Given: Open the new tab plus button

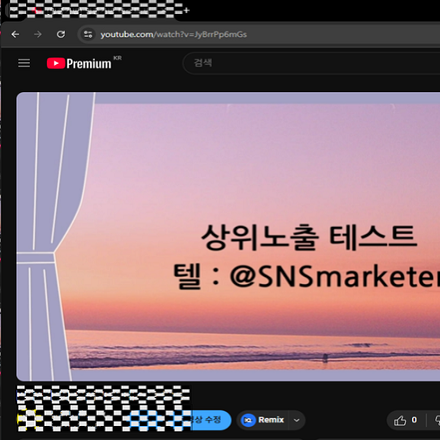Looking at the screenshot, I should 186,10.
